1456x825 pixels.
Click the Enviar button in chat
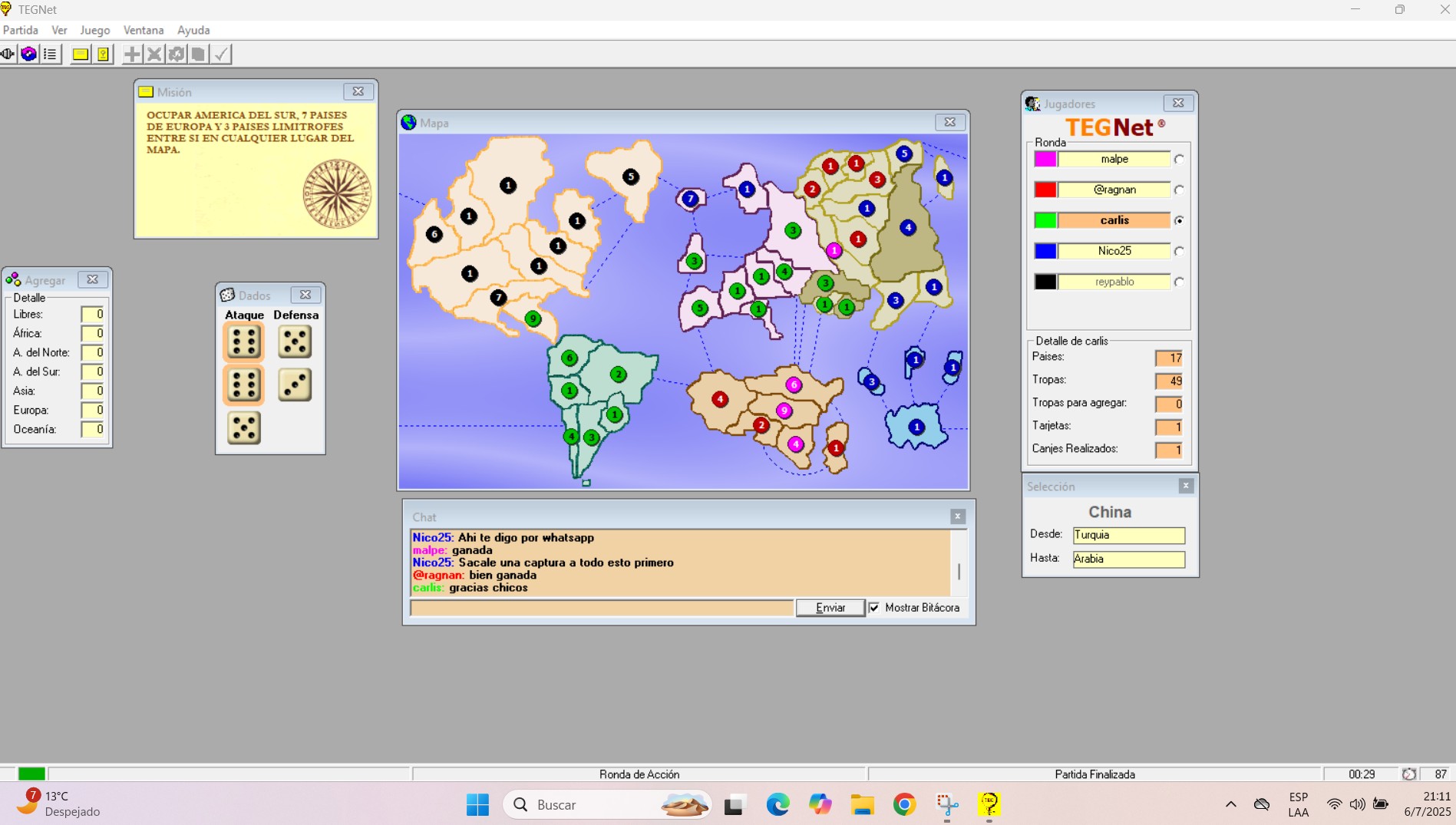[x=830, y=608]
